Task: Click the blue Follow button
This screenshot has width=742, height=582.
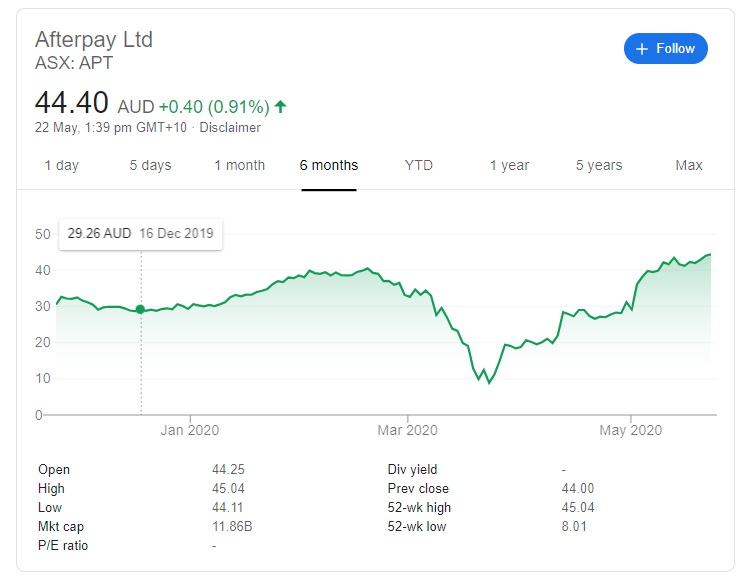Action: [665, 48]
